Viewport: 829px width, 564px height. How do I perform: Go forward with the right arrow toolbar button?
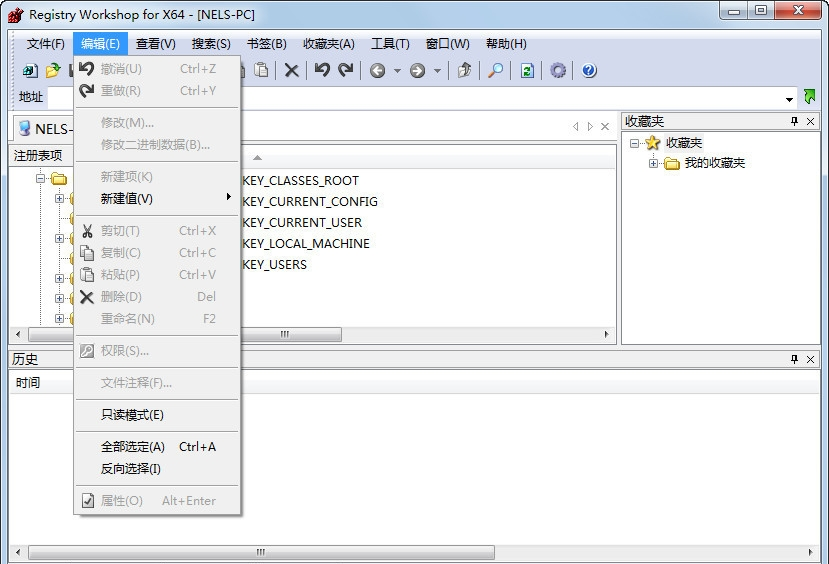coord(418,70)
